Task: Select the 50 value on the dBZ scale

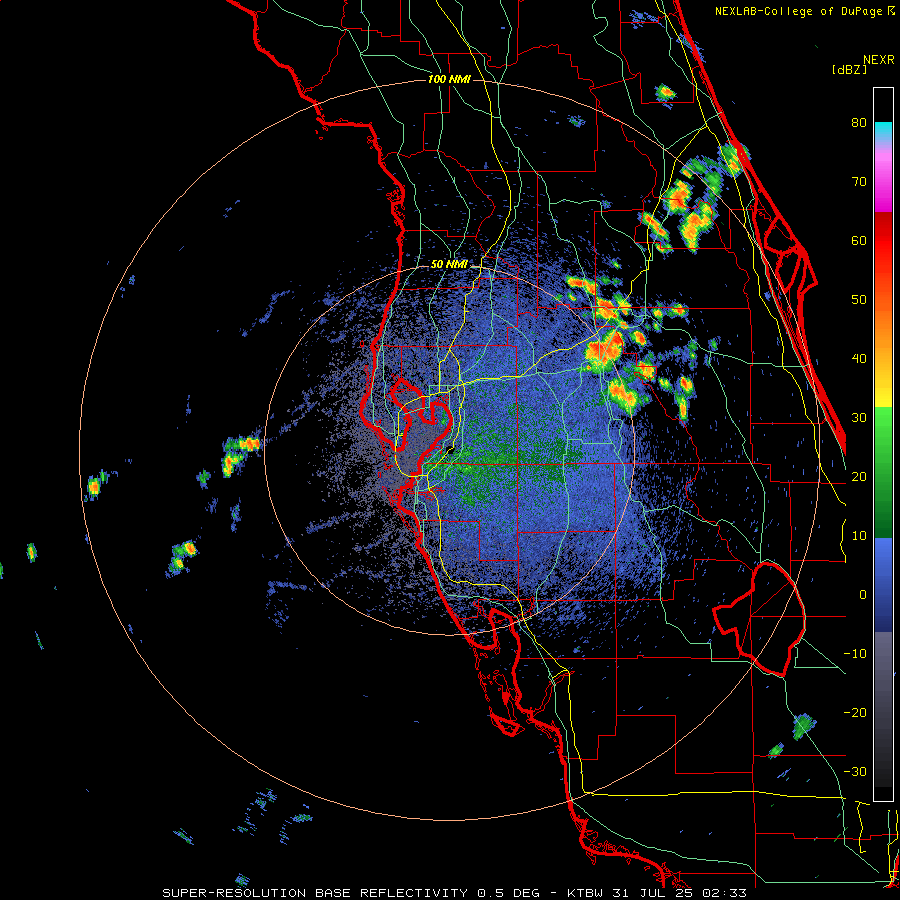Action: 859,300
